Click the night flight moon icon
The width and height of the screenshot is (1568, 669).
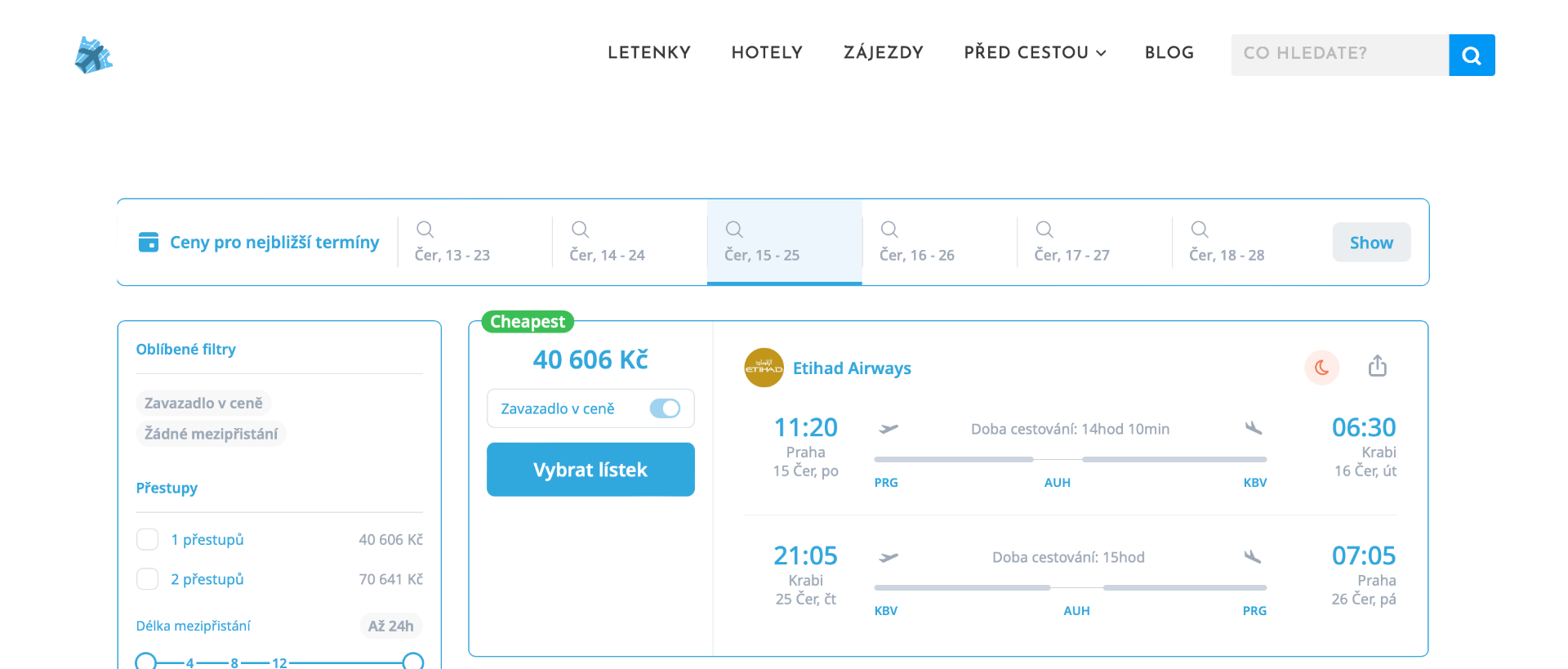[x=1321, y=368]
